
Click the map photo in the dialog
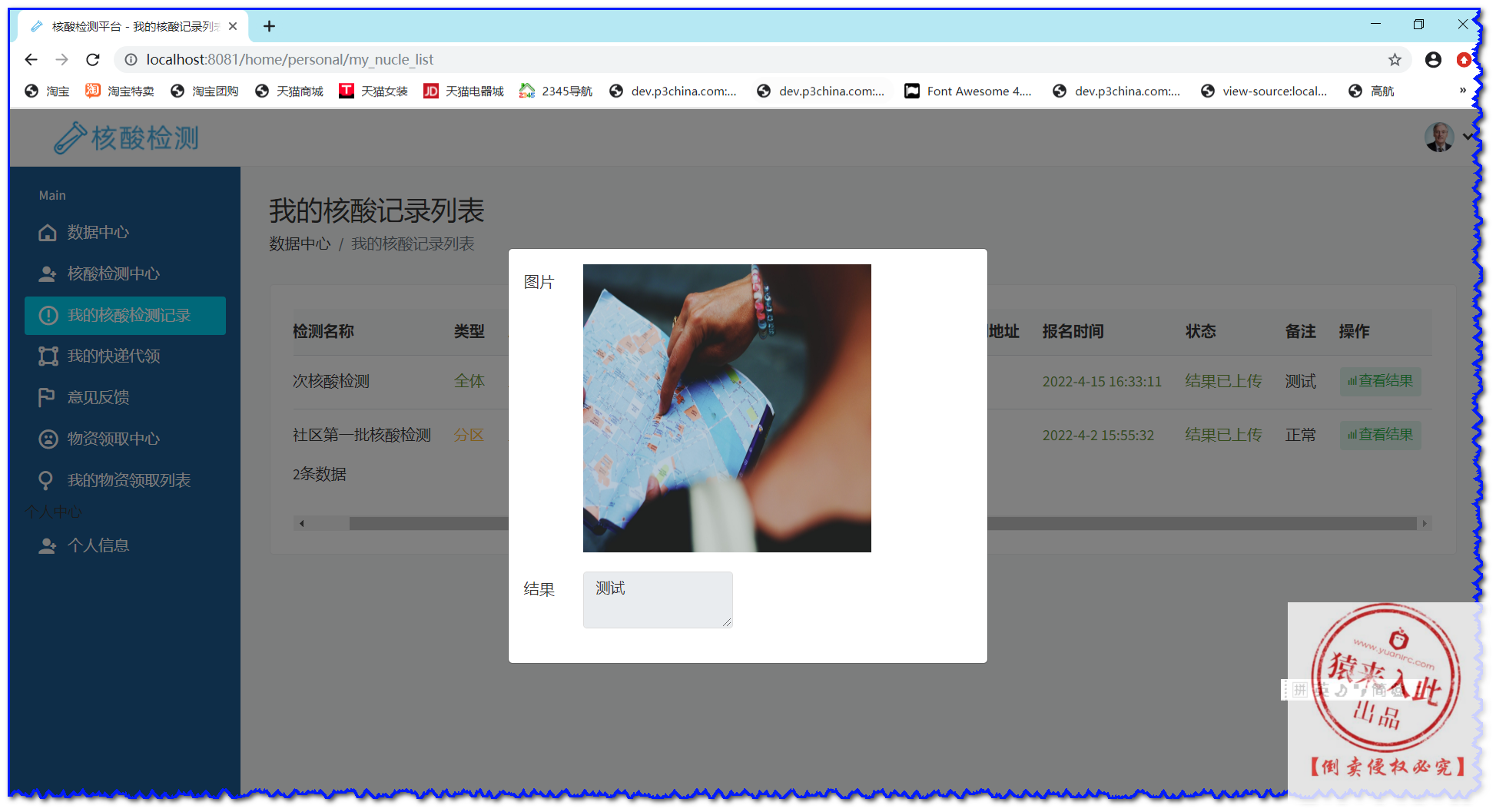pyautogui.click(x=727, y=408)
